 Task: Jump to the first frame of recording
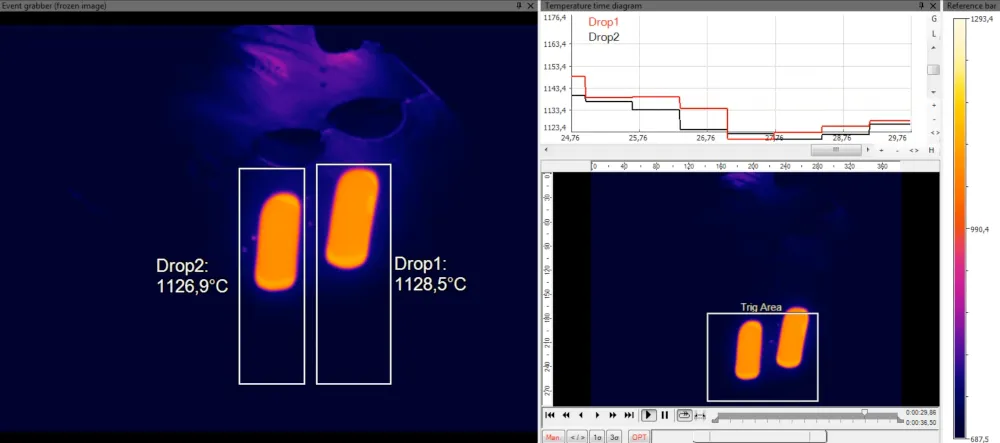tap(550, 415)
